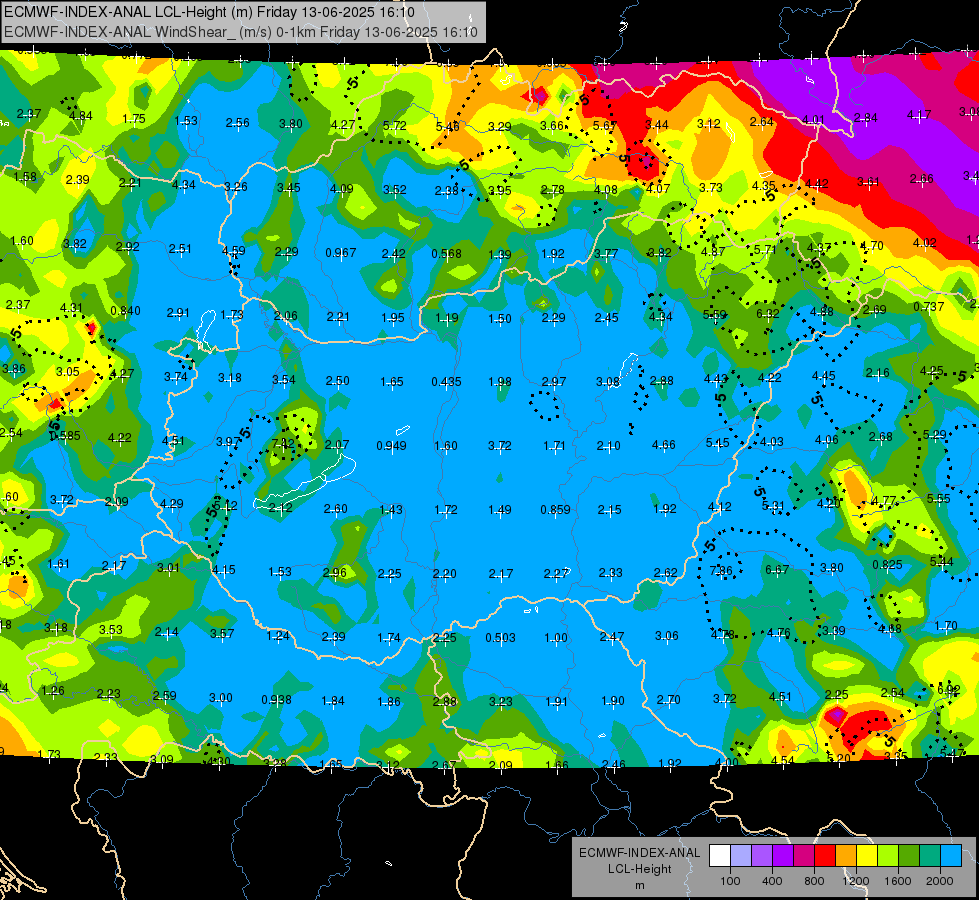Viewport: 979px width, 900px height.
Task: Click the legend label 2000
Action: pyautogui.click(x=940, y=881)
